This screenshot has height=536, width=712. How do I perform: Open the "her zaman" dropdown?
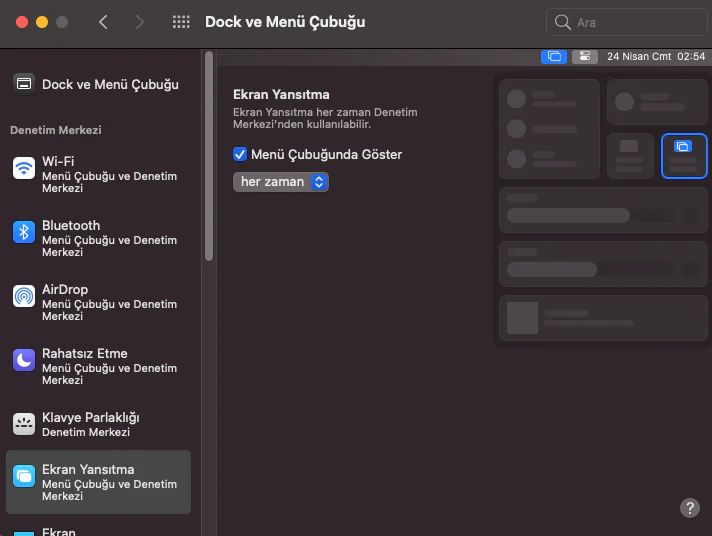(281, 182)
